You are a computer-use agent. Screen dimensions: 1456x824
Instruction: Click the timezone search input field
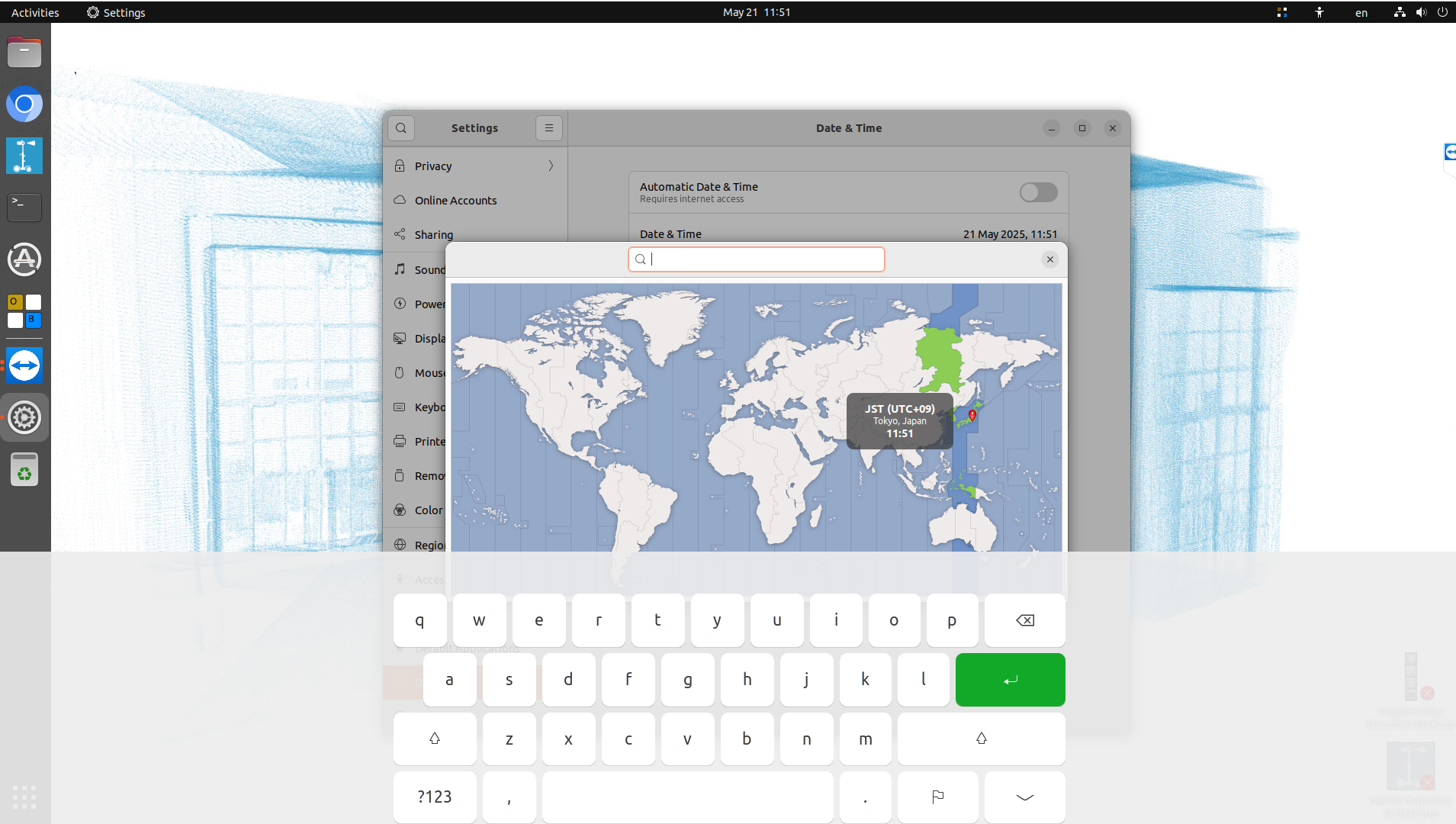click(757, 259)
